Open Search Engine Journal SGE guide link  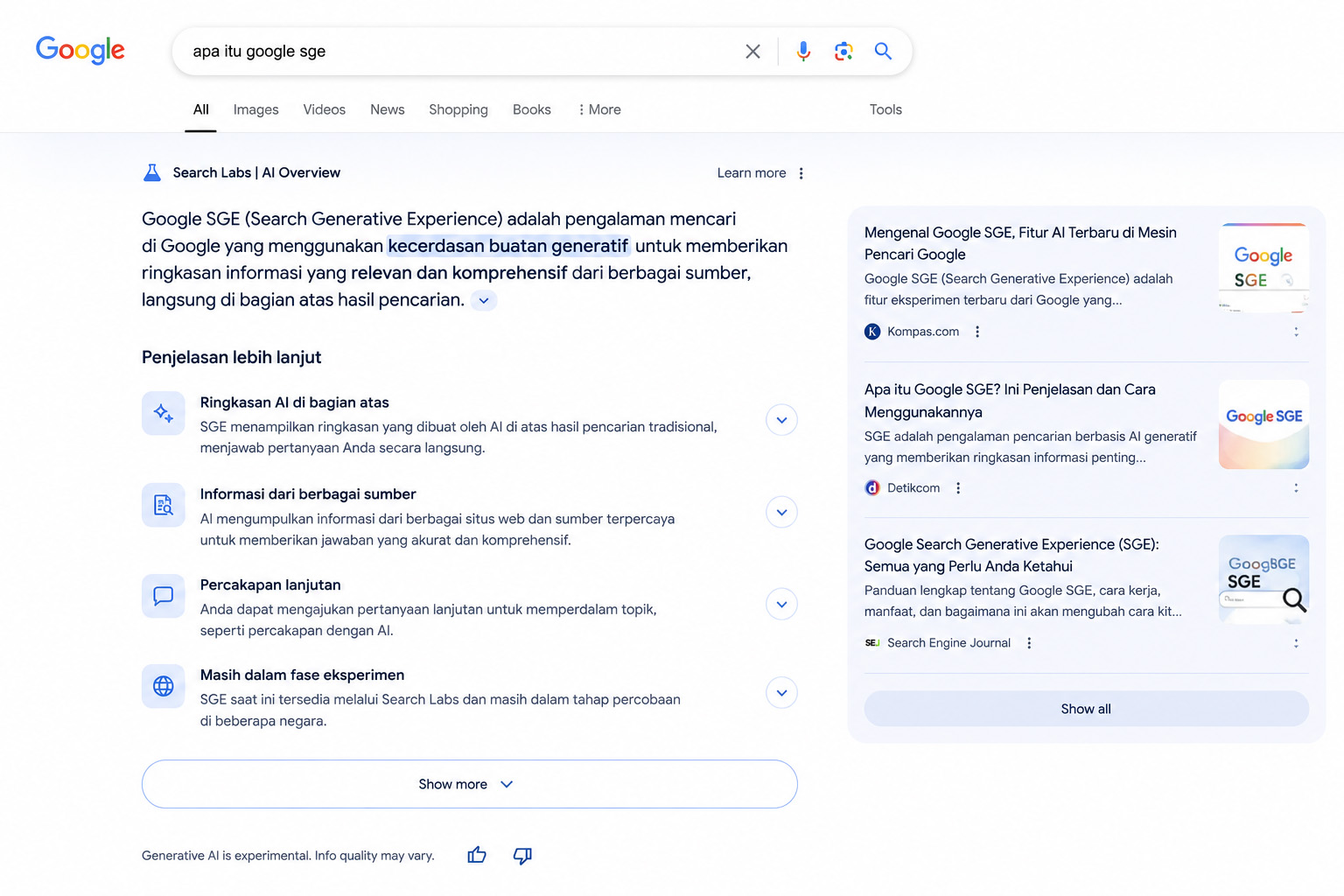pyautogui.click(x=1011, y=555)
